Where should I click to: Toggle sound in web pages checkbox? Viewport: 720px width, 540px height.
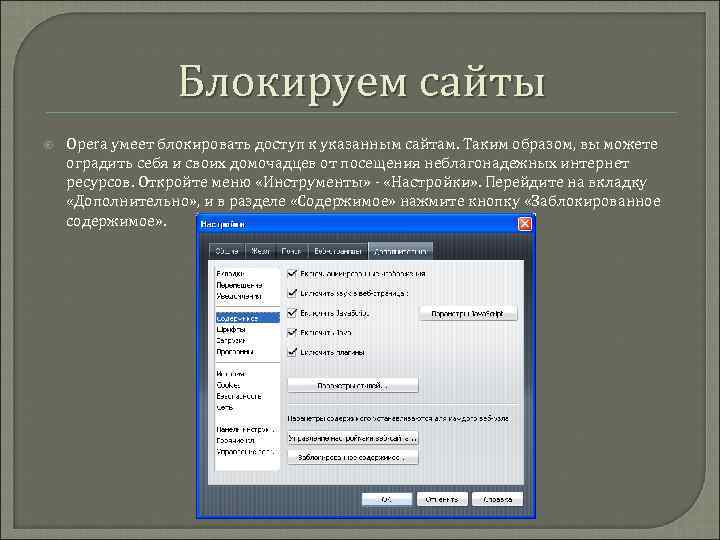(x=292, y=293)
